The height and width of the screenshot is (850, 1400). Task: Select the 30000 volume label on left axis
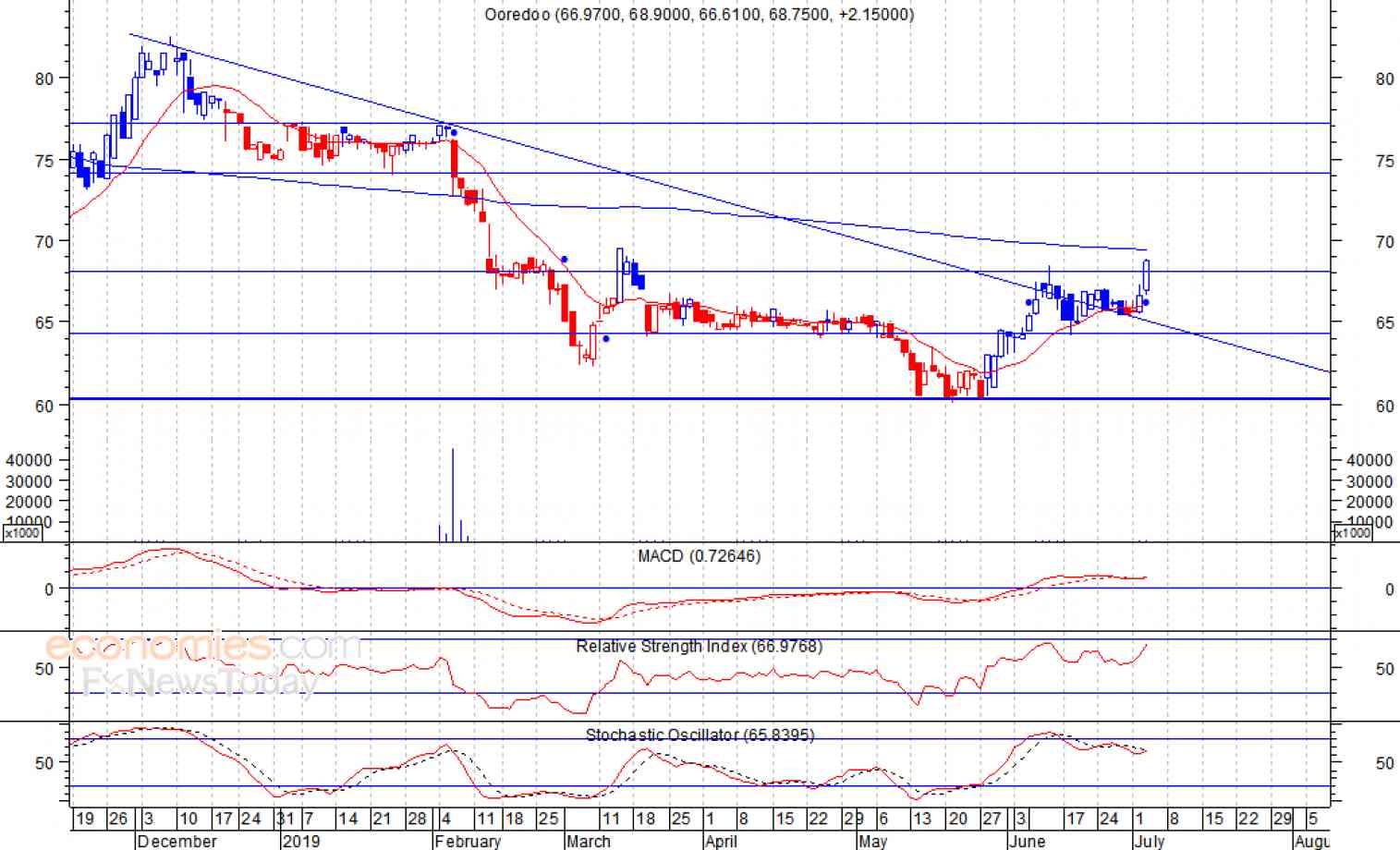tap(29, 481)
